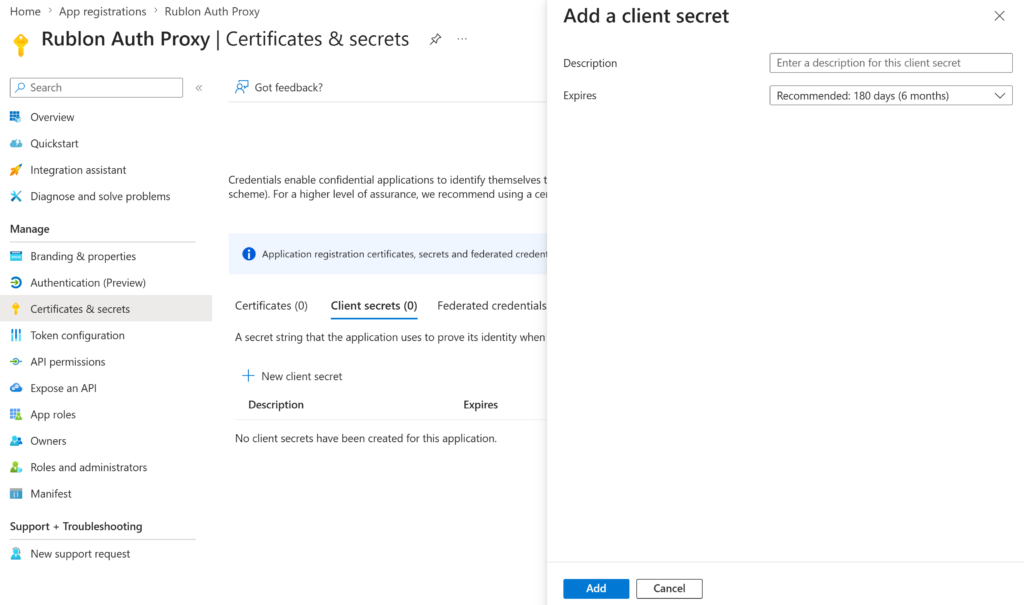Select the Client secrets (0) tab
The width and height of the screenshot is (1024, 605).
(374, 305)
